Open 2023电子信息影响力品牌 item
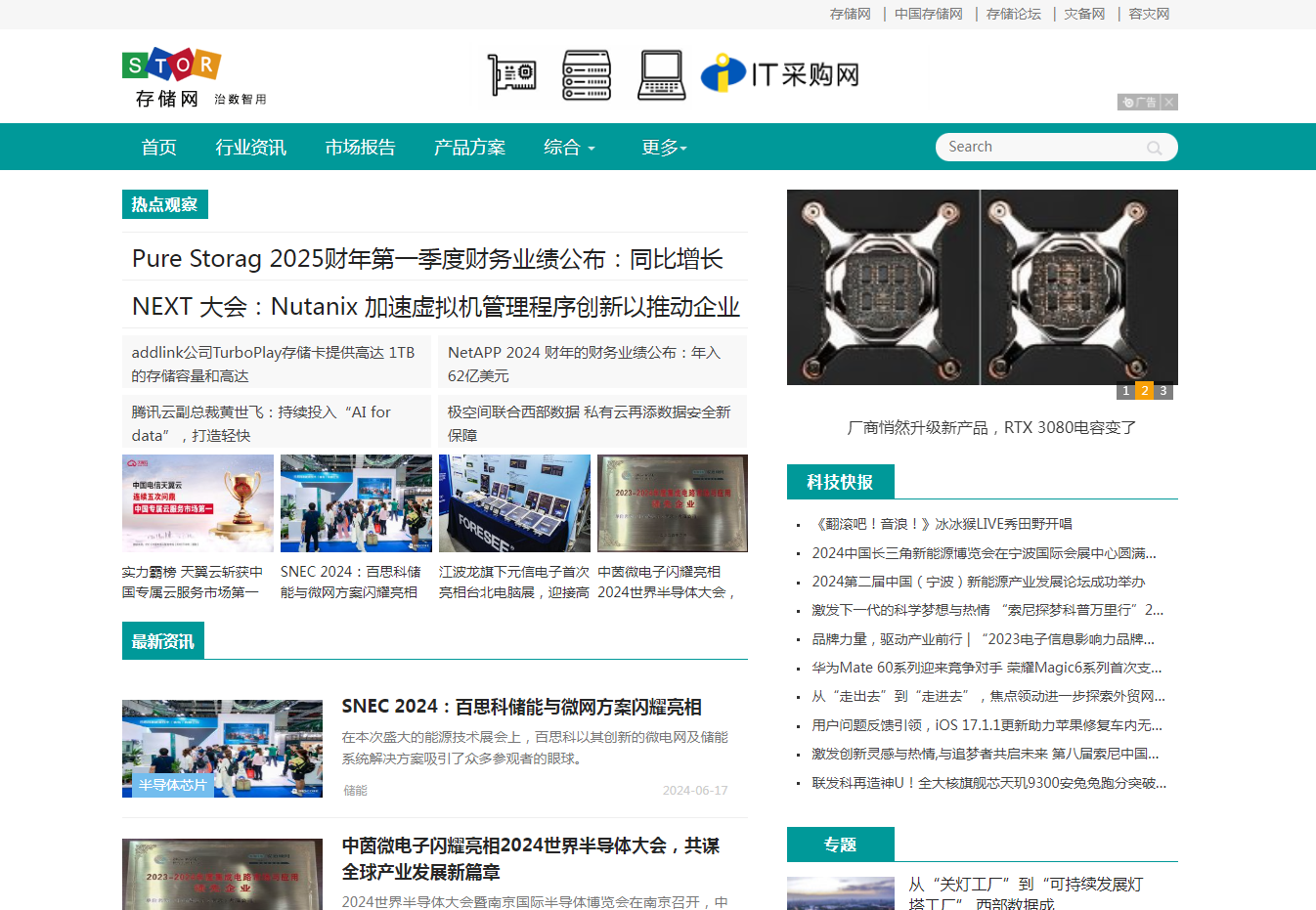 983,639
